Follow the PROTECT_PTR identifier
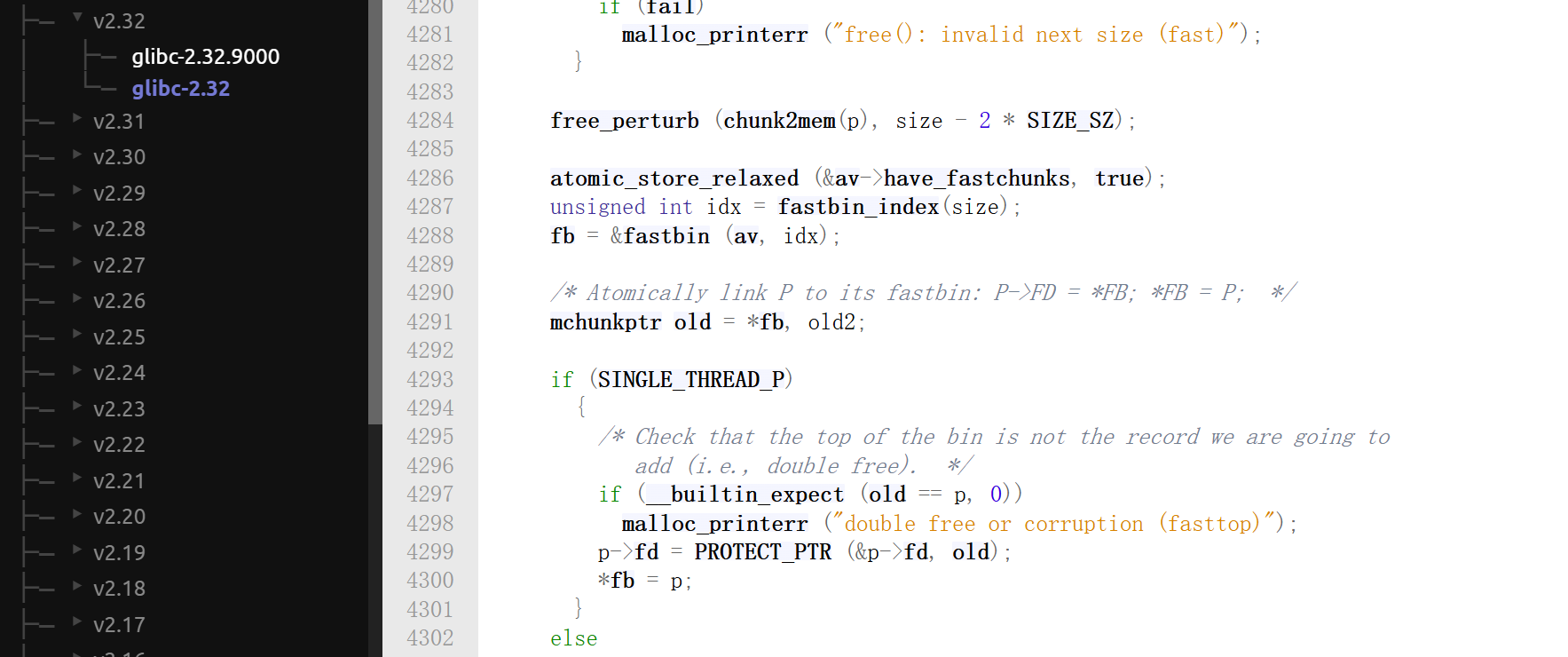The image size is (1568, 657). (763, 553)
